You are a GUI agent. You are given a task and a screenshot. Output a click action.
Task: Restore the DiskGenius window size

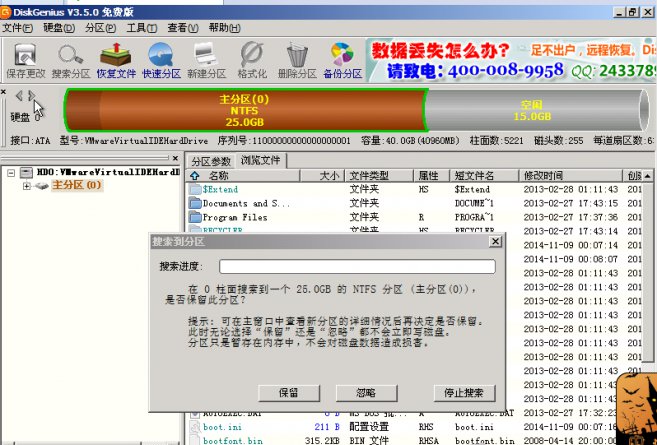point(632,12)
